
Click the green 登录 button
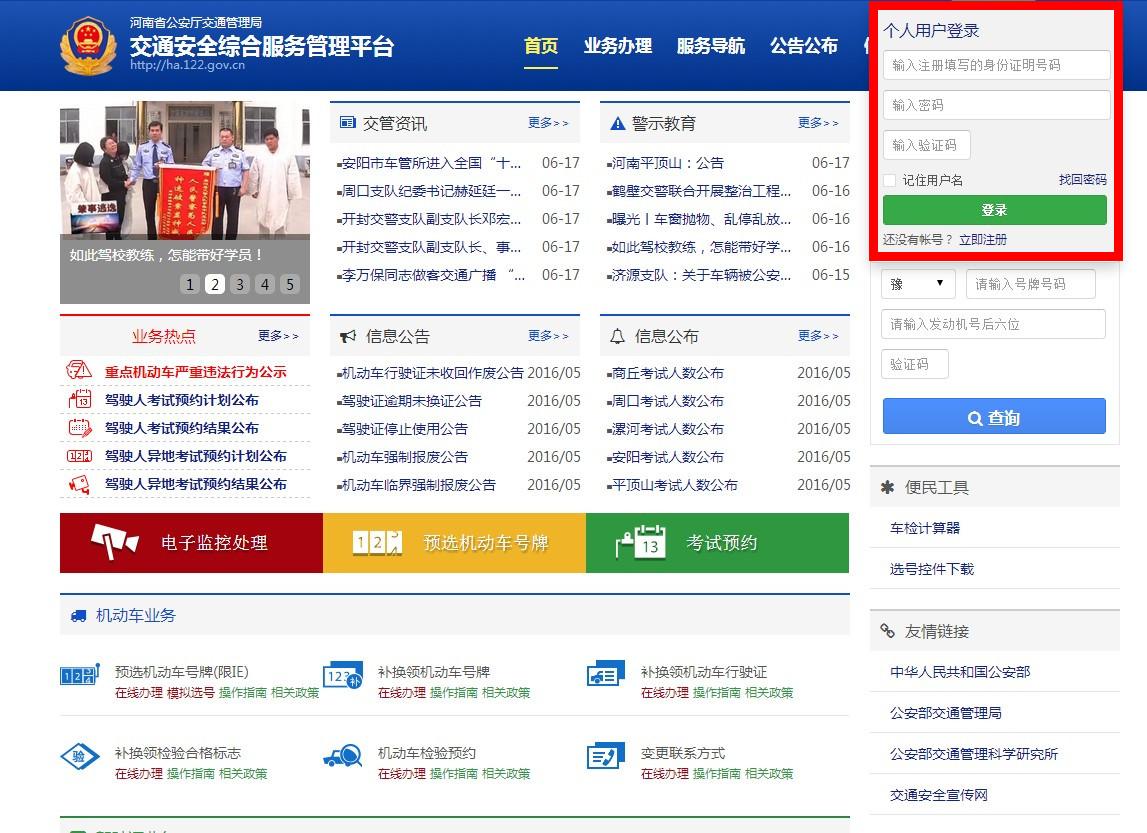995,210
